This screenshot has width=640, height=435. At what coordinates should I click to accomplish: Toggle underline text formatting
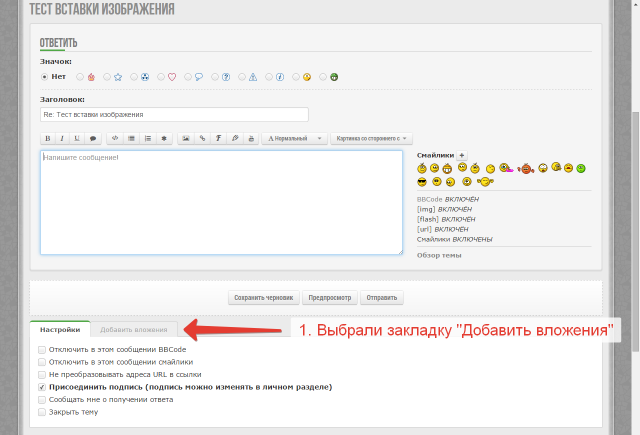pyautogui.click(x=77, y=138)
